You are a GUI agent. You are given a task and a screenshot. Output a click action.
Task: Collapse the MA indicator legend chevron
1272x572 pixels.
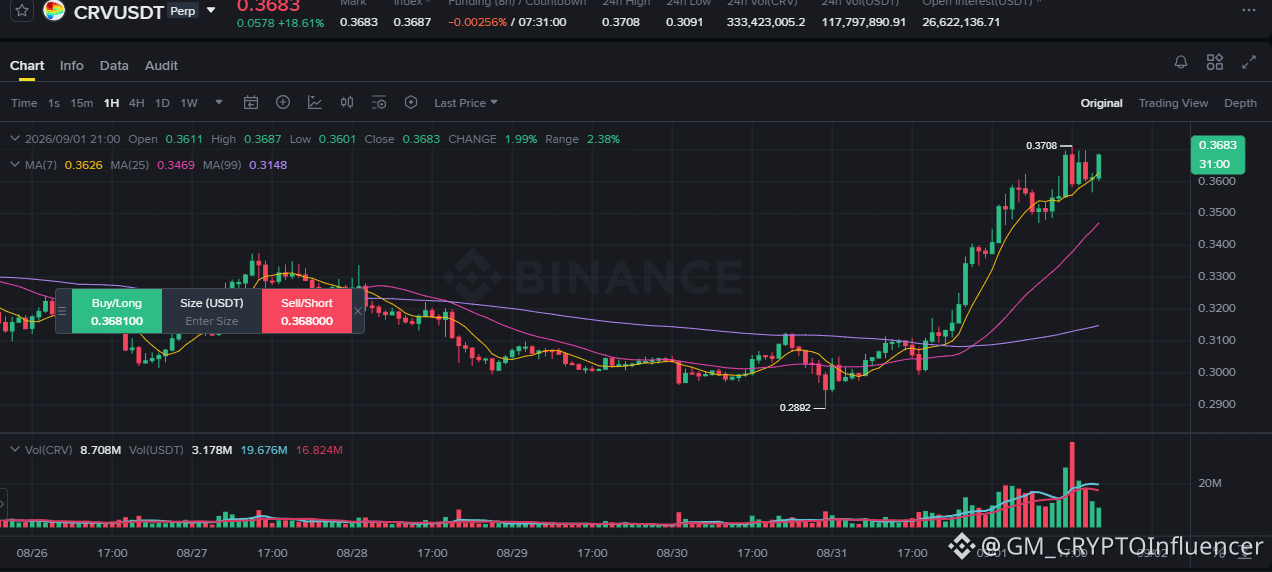pos(14,164)
